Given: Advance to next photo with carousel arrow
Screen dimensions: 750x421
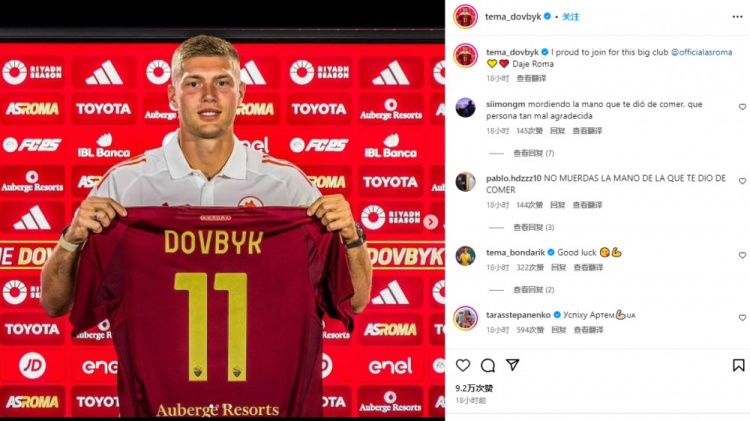Looking at the screenshot, I should tap(430, 222).
